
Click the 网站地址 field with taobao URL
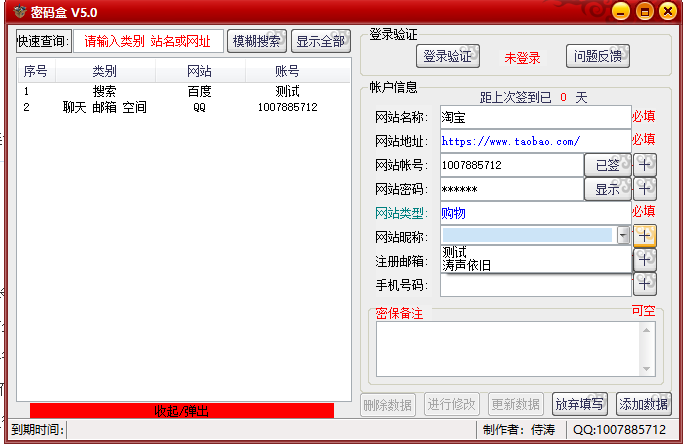(x=535, y=141)
